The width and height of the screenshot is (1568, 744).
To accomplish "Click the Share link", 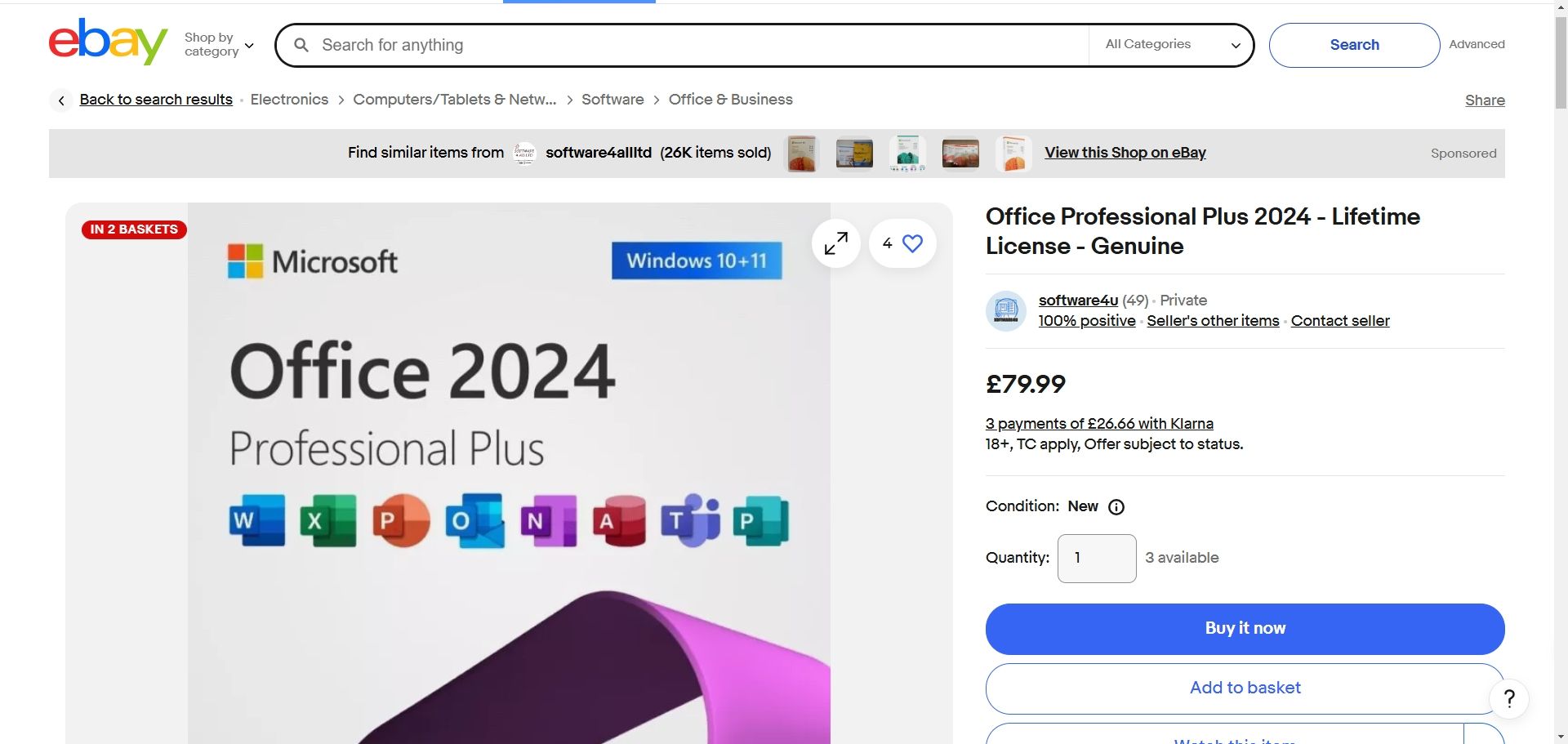I will click(x=1485, y=100).
